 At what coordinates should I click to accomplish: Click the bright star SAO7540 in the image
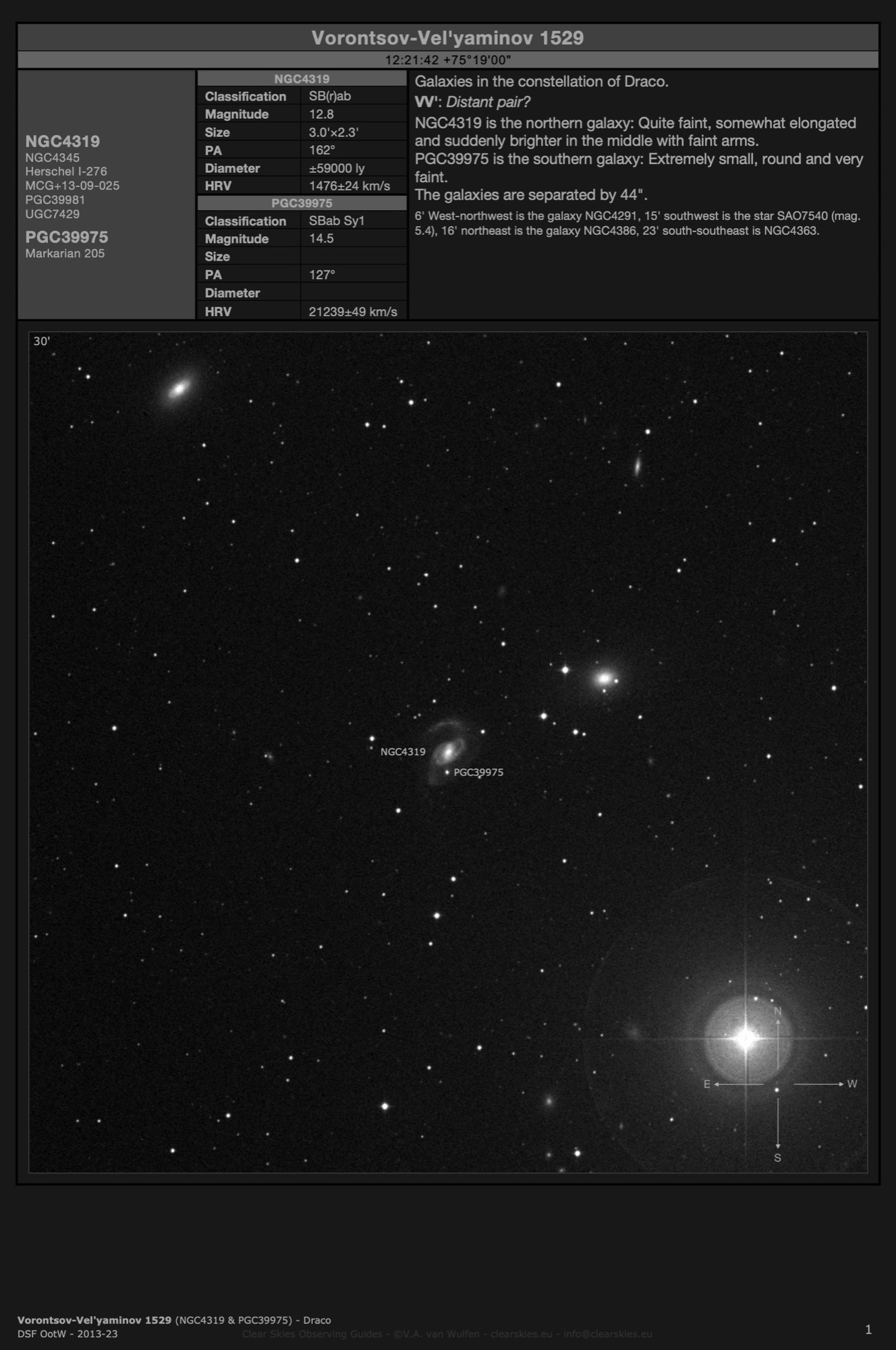[x=746, y=1039]
